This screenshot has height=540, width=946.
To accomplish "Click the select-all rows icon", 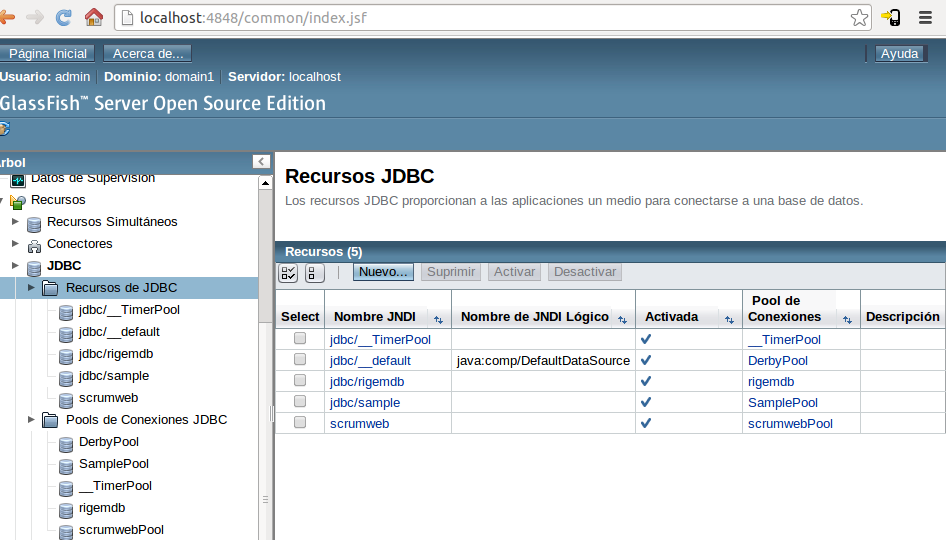I will (288, 273).
